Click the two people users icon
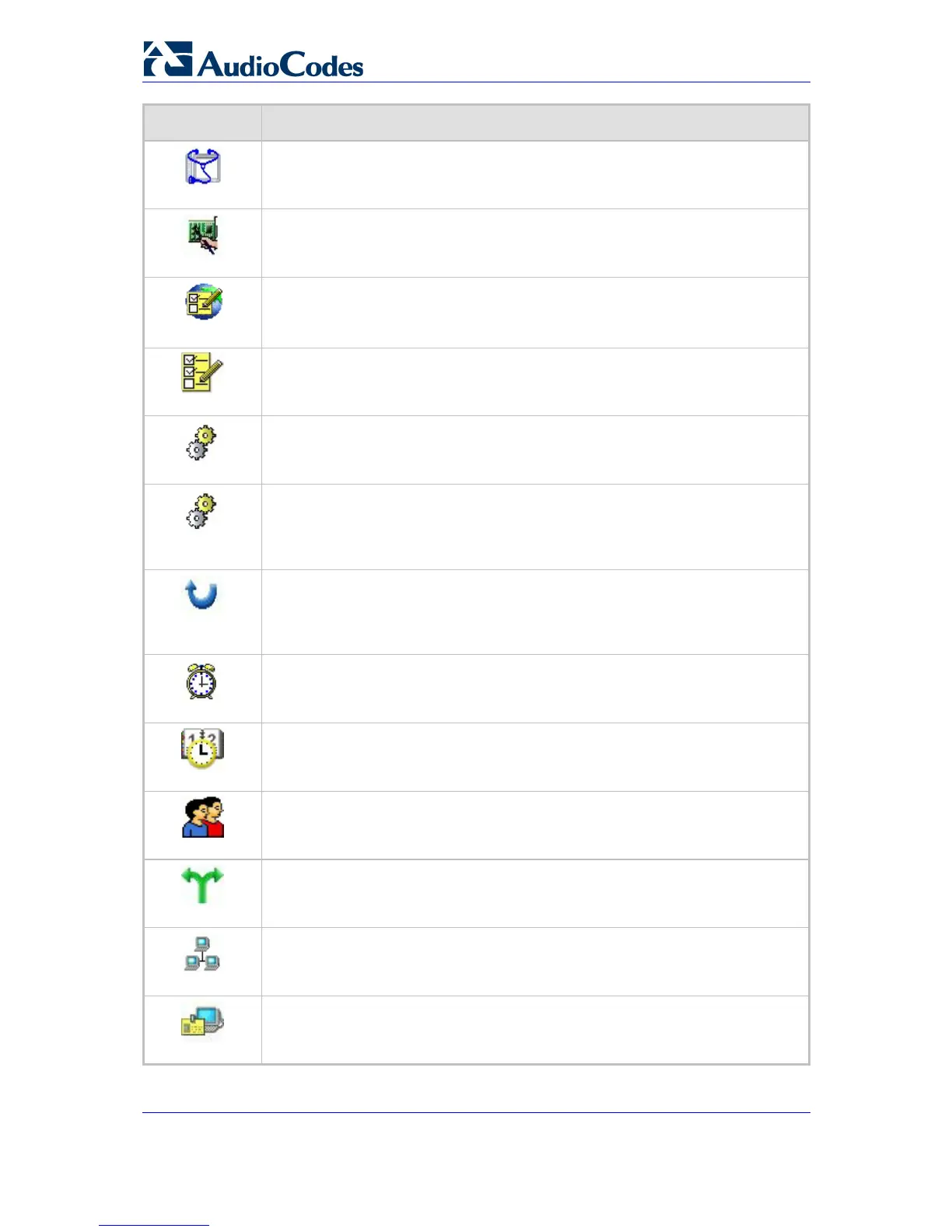This screenshot has width=952, height=1232. point(203,817)
